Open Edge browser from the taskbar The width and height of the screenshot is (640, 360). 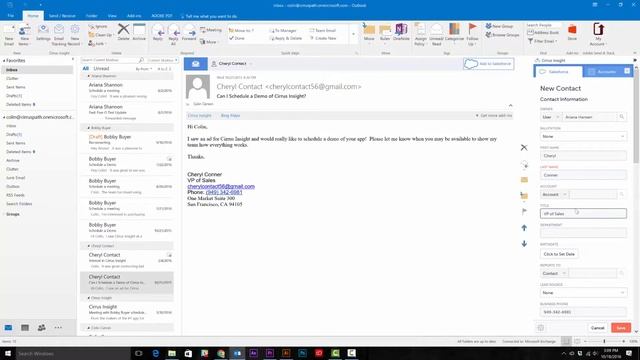[156, 353]
